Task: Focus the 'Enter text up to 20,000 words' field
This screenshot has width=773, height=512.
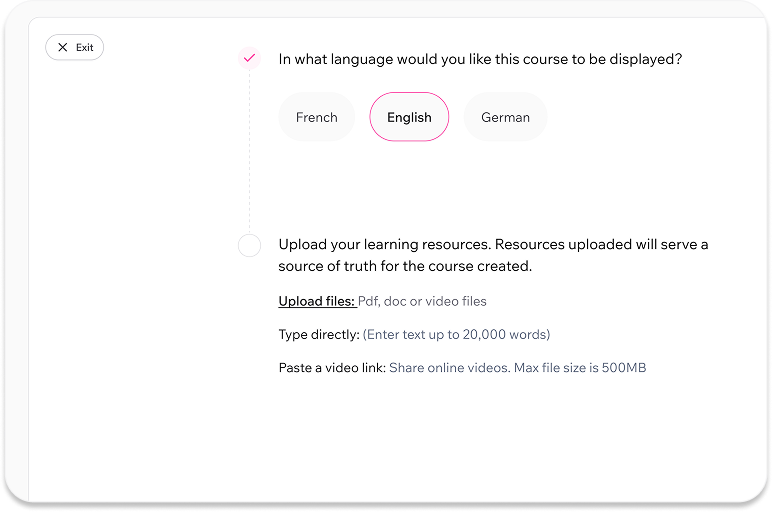Action: (x=456, y=335)
